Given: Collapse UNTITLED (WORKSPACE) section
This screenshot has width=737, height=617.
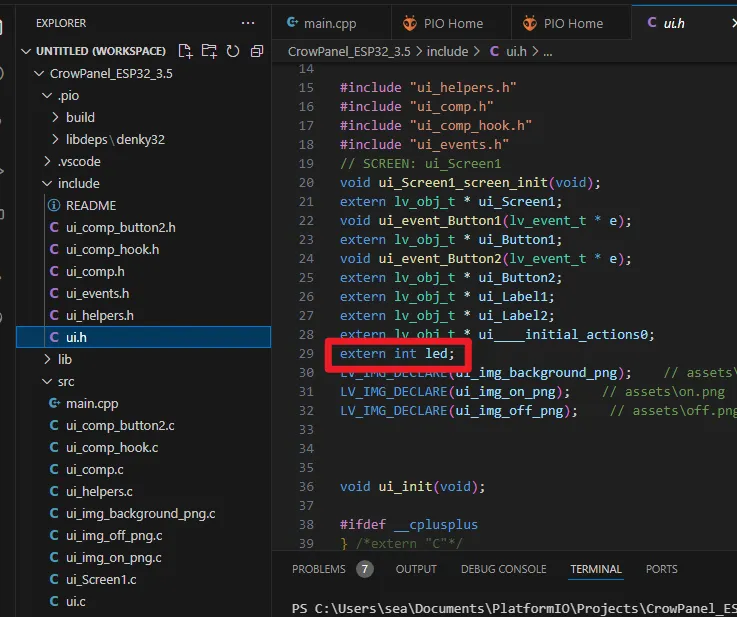Looking at the screenshot, I should tap(26, 51).
